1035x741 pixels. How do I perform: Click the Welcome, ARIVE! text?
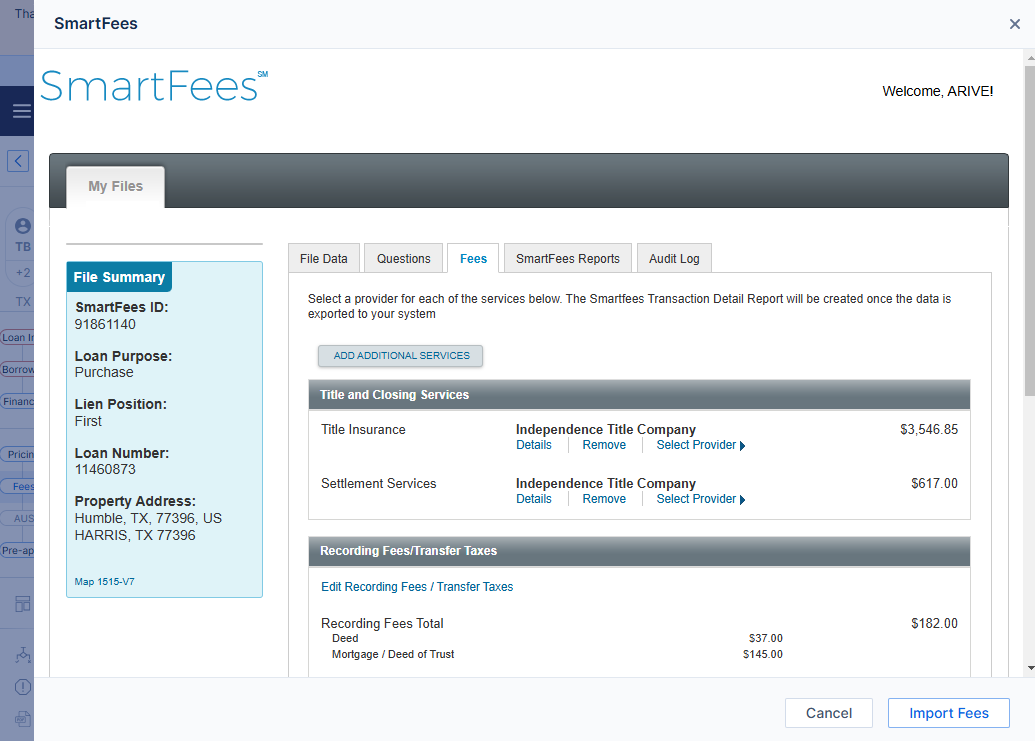[x=937, y=91]
